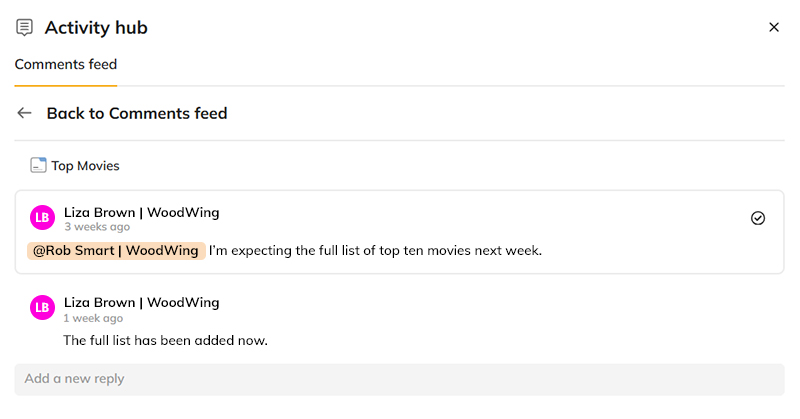Click the 3 weeks ago timestamp
This screenshot has width=800, height=419.
point(97,227)
